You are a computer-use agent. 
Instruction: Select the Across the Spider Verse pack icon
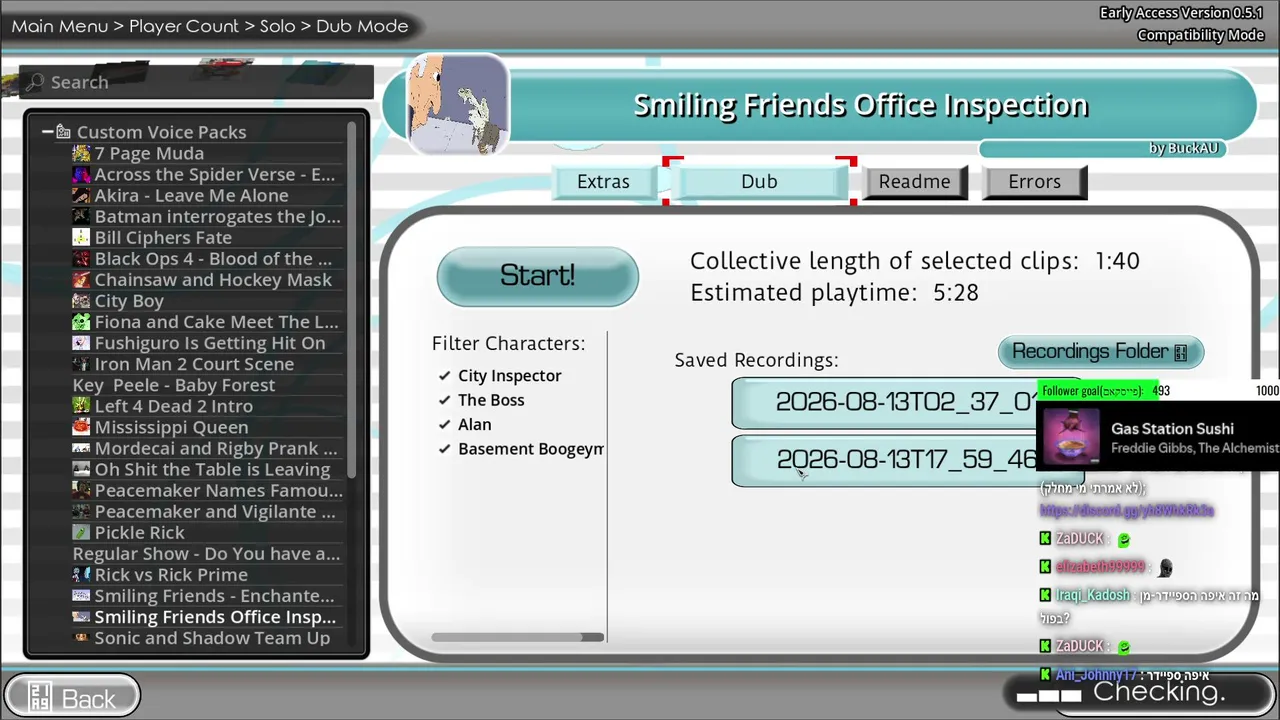(81, 174)
